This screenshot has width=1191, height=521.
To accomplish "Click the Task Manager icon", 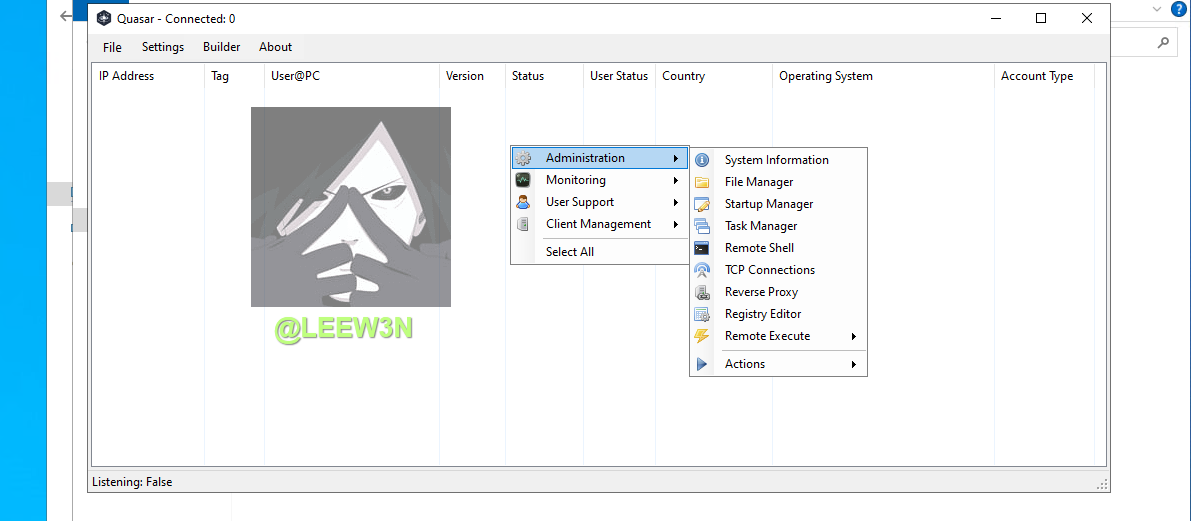I will pyautogui.click(x=702, y=226).
